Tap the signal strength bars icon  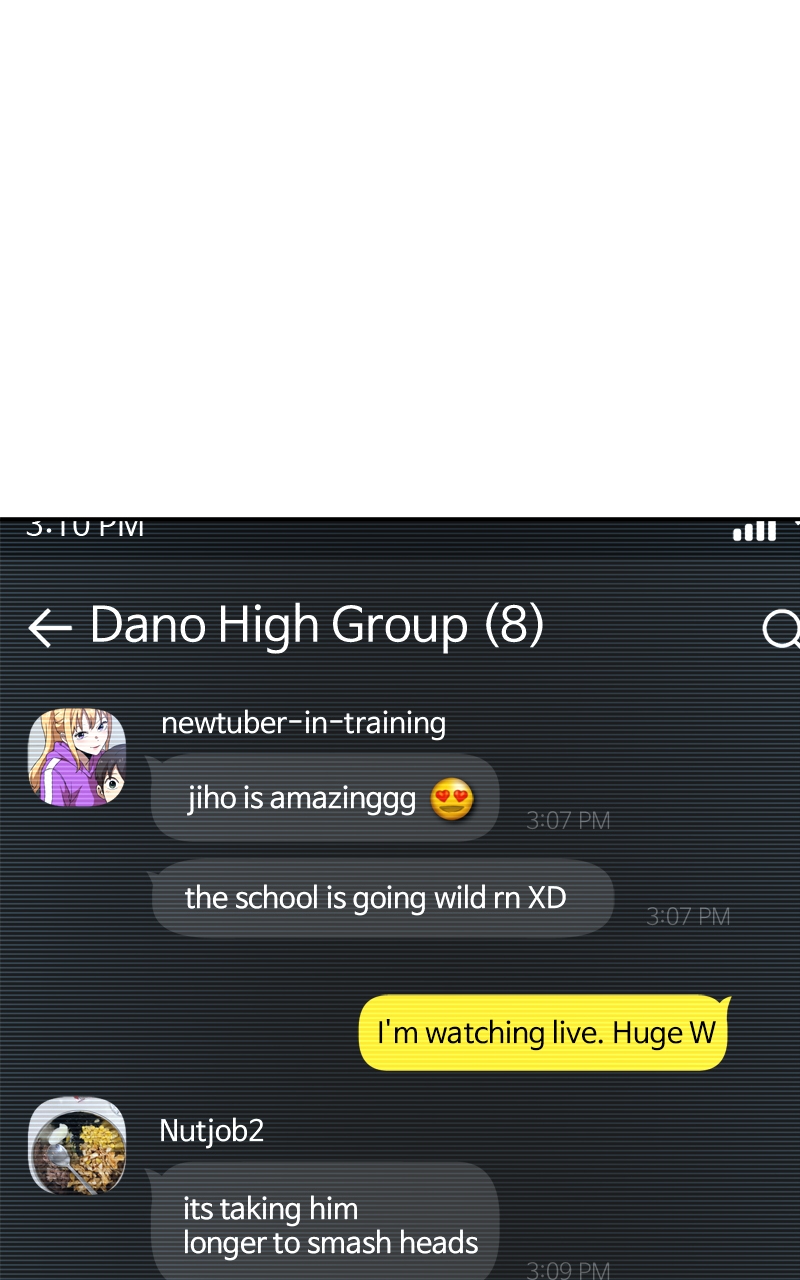pyautogui.click(x=754, y=530)
